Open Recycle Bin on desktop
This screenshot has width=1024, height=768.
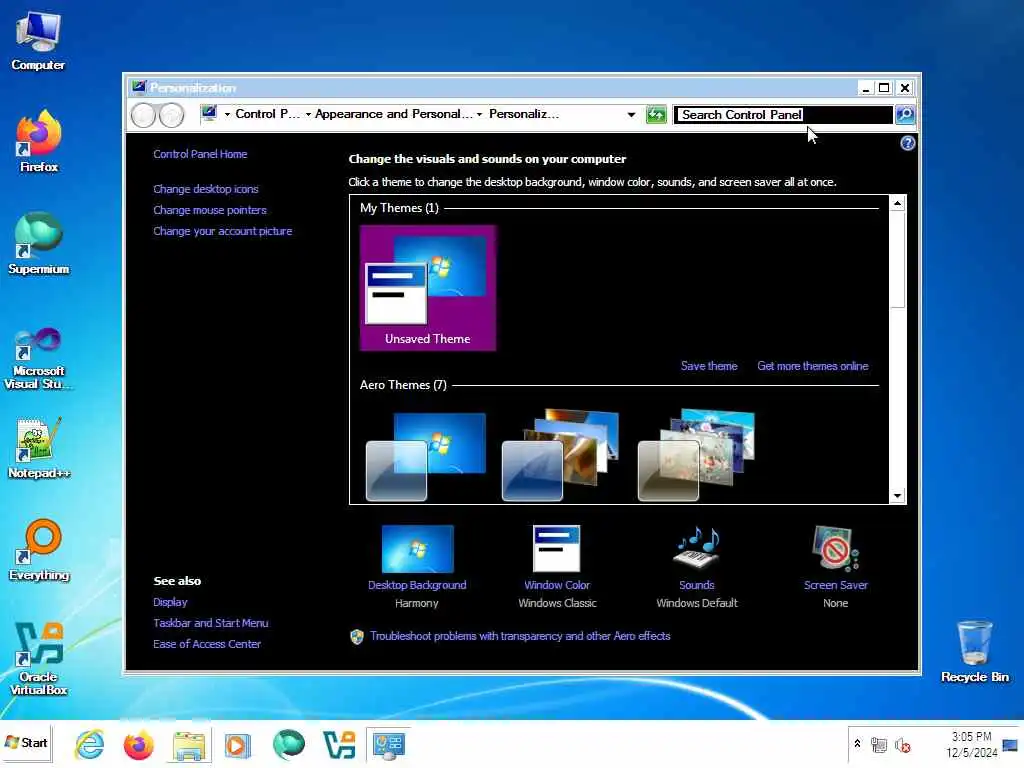point(974,652)
